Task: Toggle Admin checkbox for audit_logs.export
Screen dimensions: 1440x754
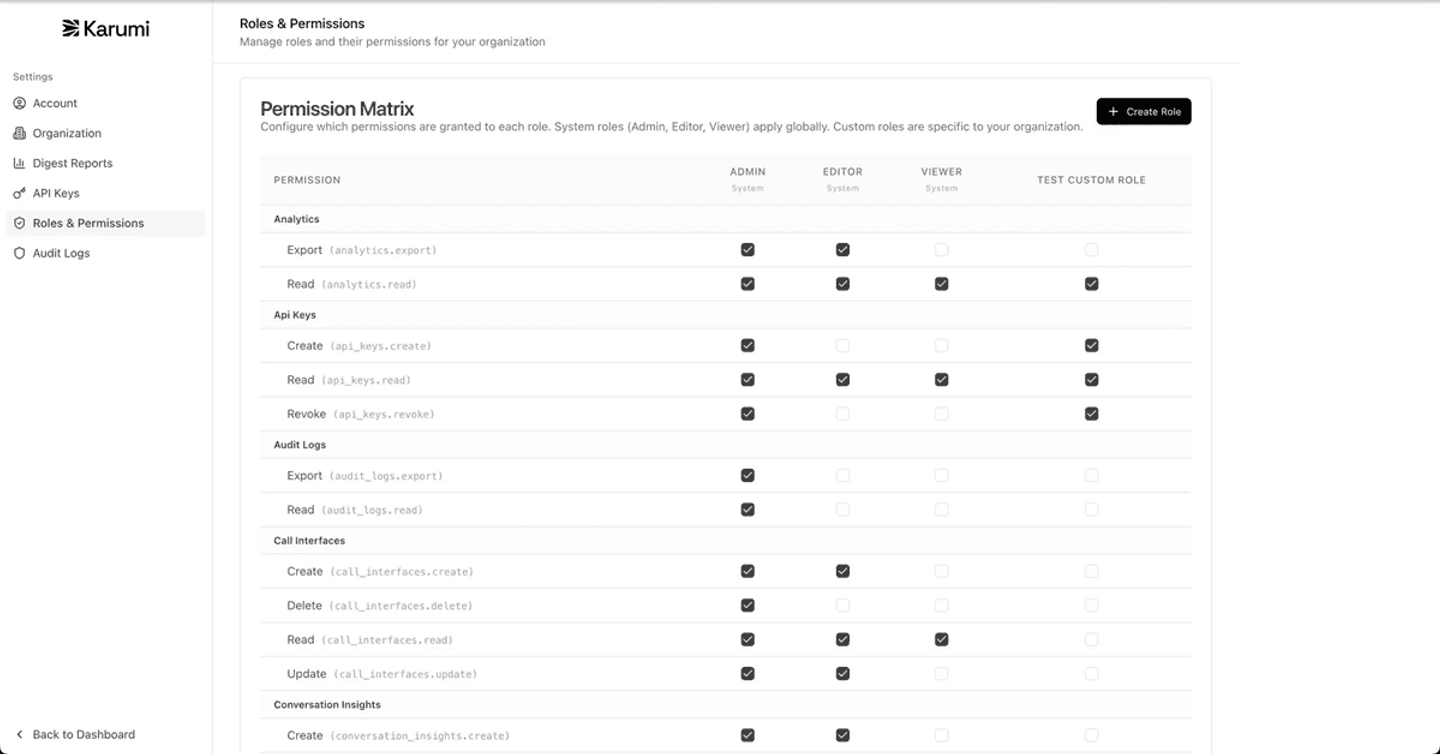Action: [747, 476]
